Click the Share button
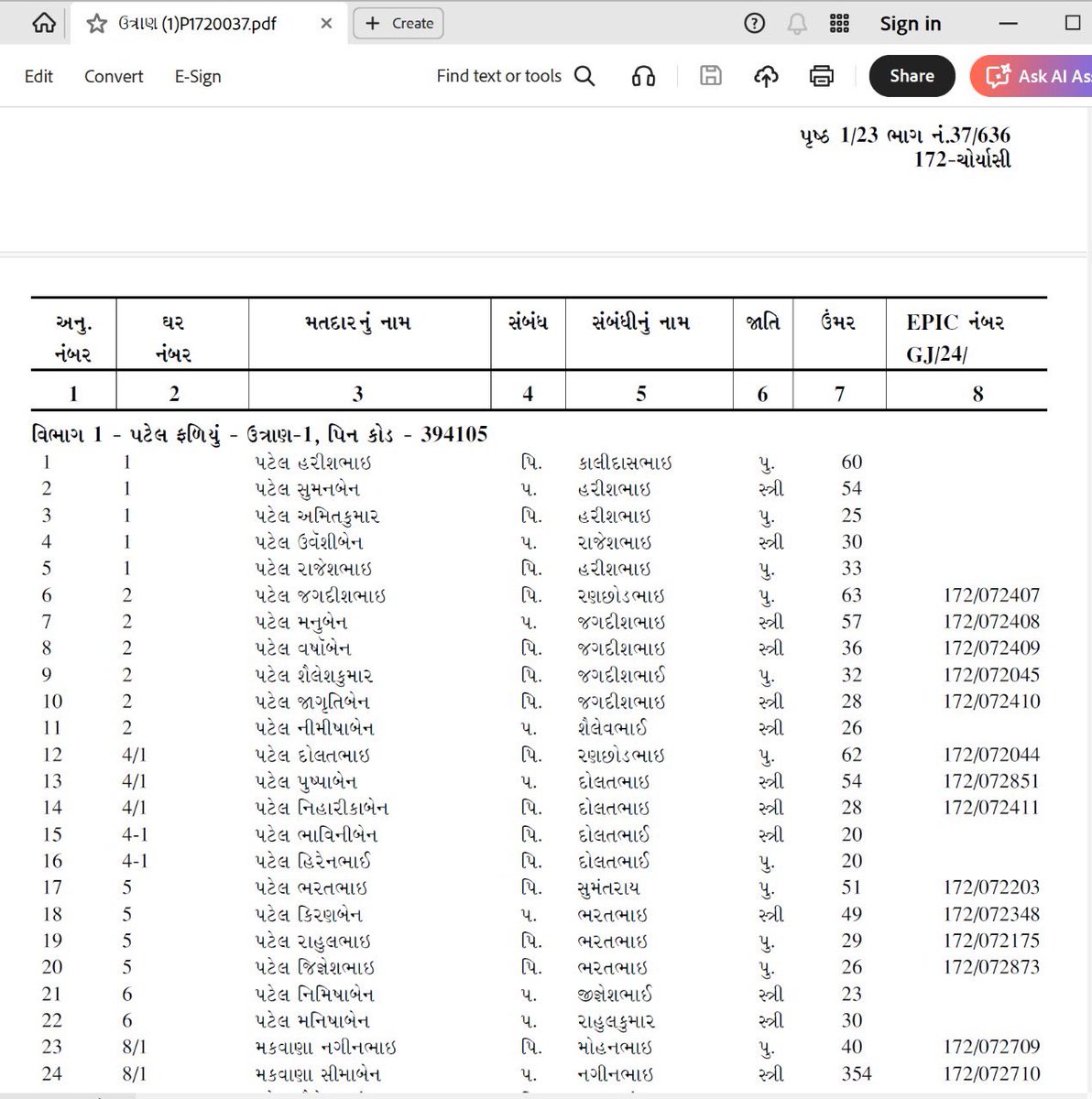This screenshot has width=1092, height=1099. (x=912, y=76)
